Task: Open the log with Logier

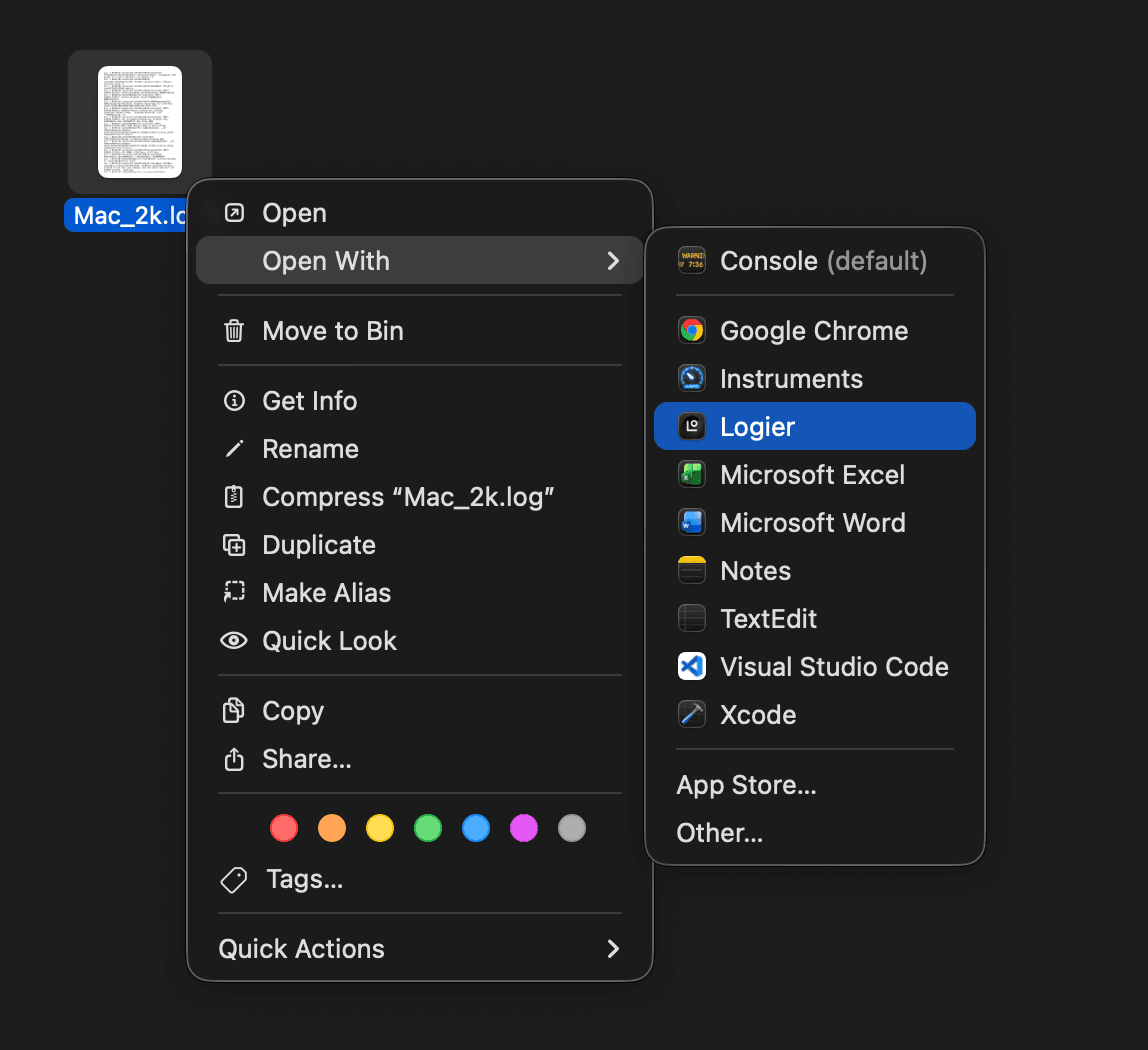Action: coord(815,426)
